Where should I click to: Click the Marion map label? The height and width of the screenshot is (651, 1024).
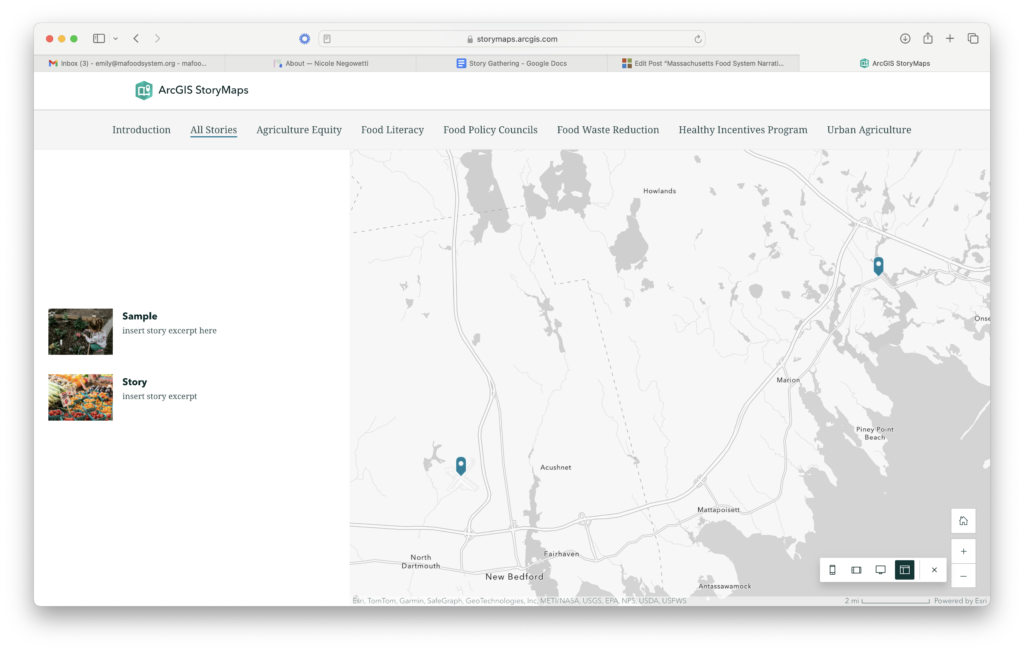[x=788, y=380]
